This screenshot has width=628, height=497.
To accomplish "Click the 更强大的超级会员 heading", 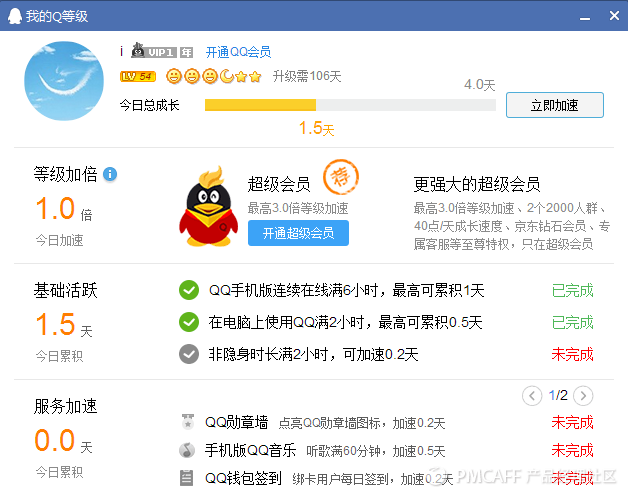I will [477, 184].
